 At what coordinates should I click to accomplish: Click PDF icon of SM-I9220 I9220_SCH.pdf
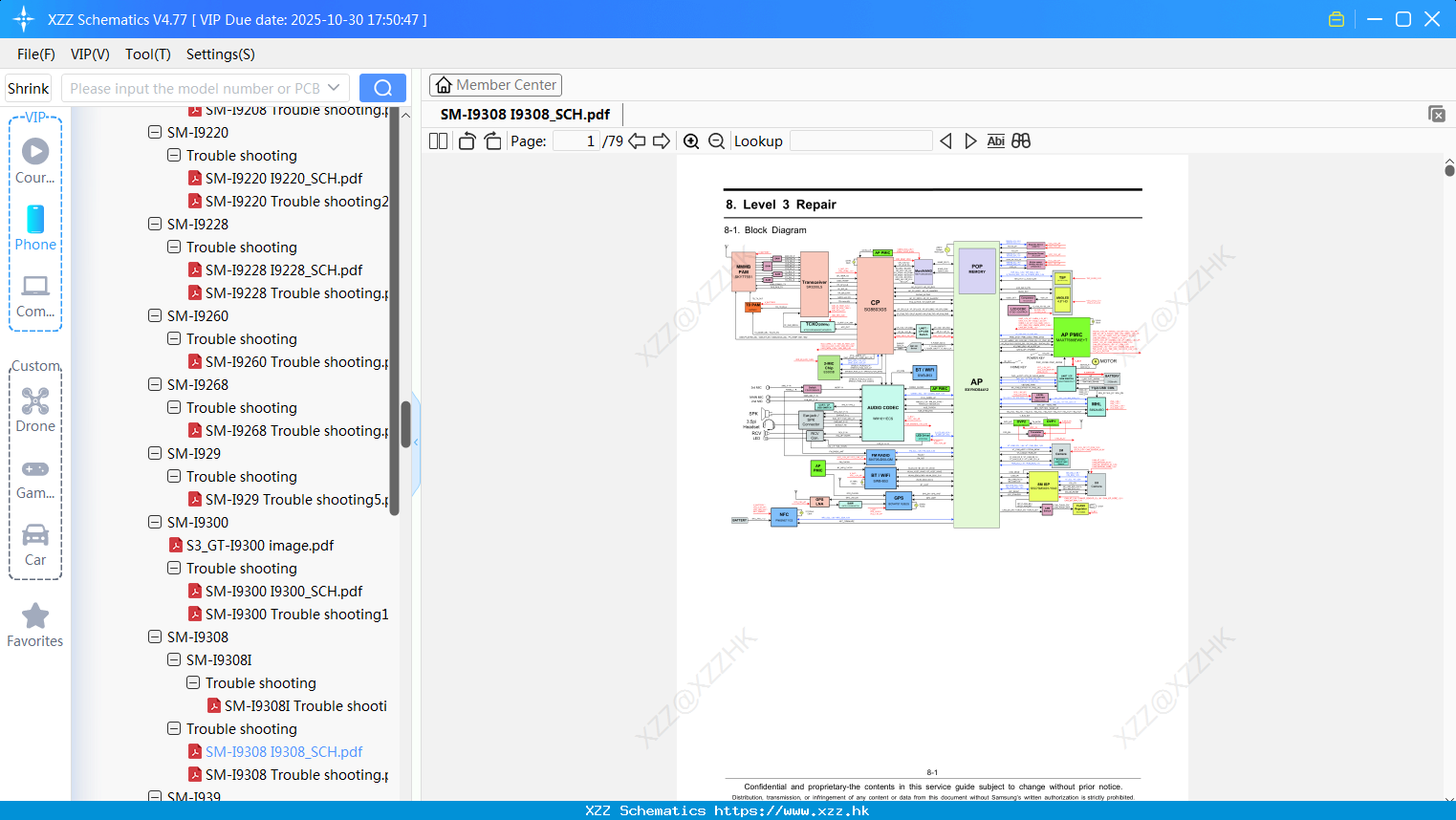pos(195,178)
